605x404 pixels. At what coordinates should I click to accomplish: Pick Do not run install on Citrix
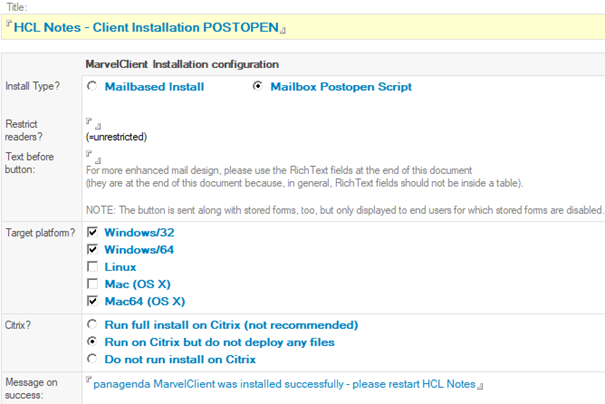coord(92,359)
